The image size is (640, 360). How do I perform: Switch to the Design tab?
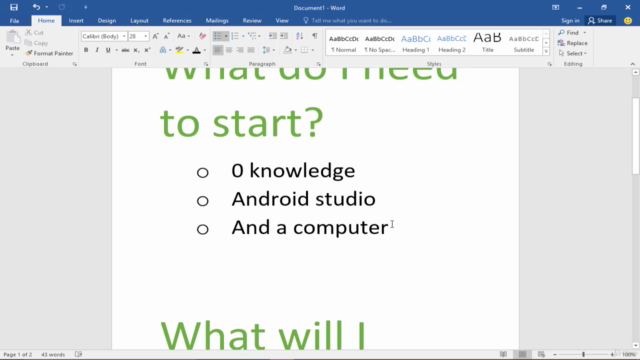point(107,20)
